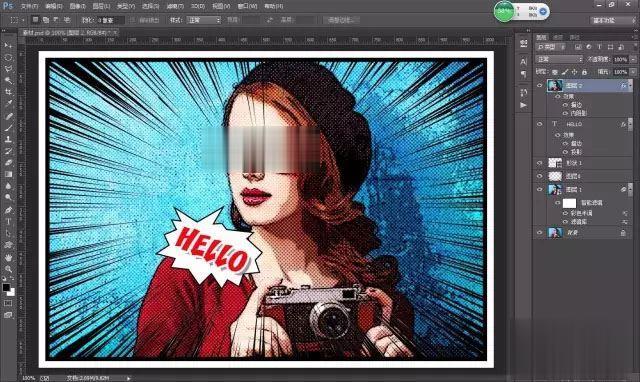Select the Move tool
The image size is (640, 382).
8,45
